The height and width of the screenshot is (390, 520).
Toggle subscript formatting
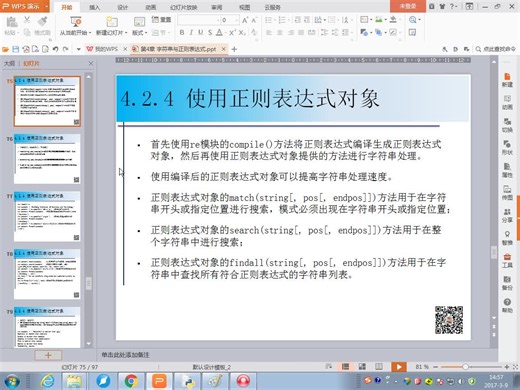coord(242,32)
